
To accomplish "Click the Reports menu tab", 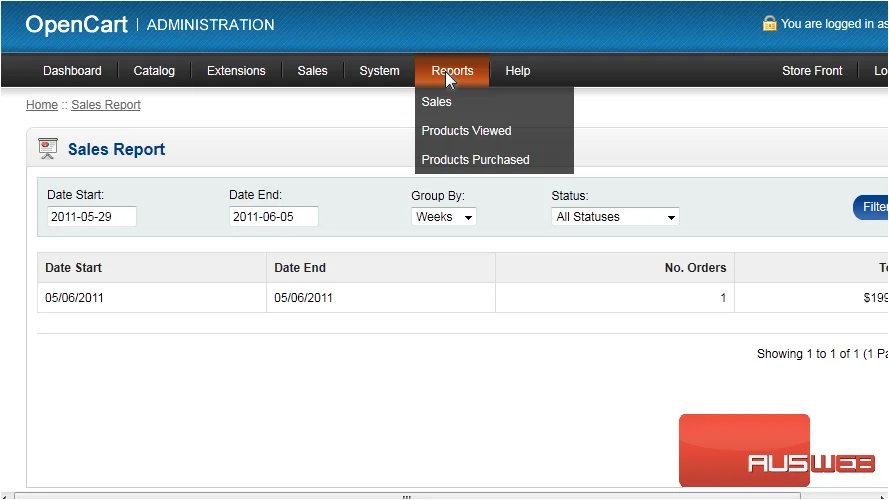I will coord(452,71).
